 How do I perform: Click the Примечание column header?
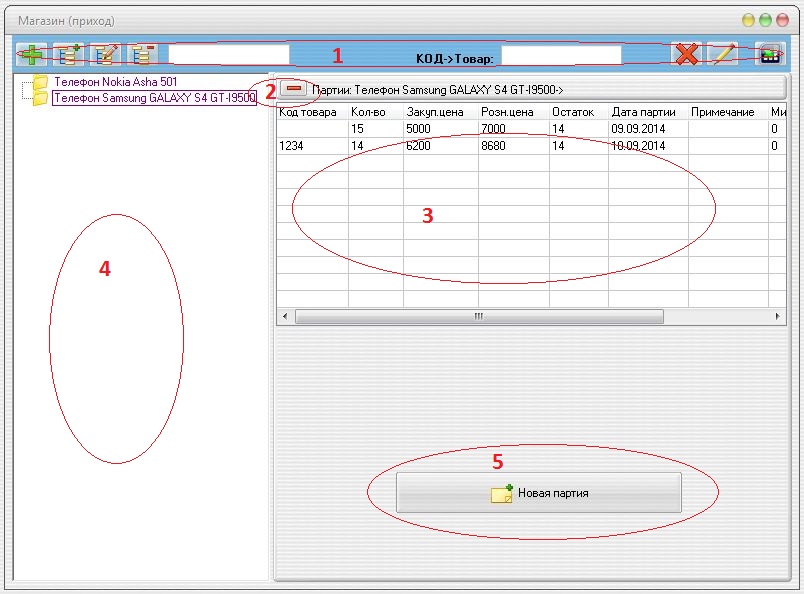pyautogui.click(x=729, y=112)
